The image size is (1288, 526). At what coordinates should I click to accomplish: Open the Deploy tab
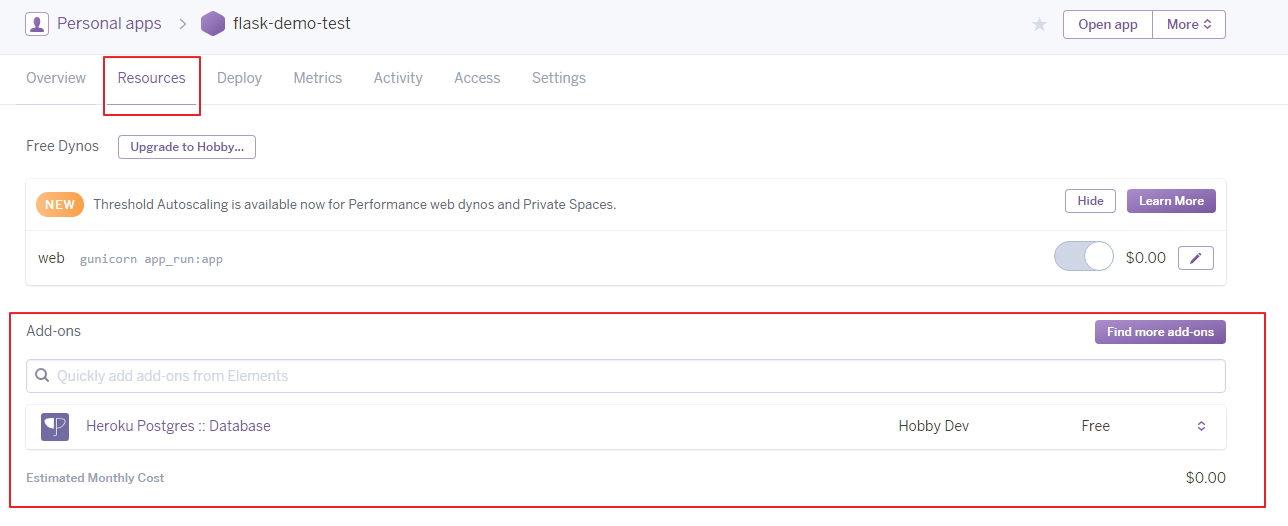tap(239, 78)
